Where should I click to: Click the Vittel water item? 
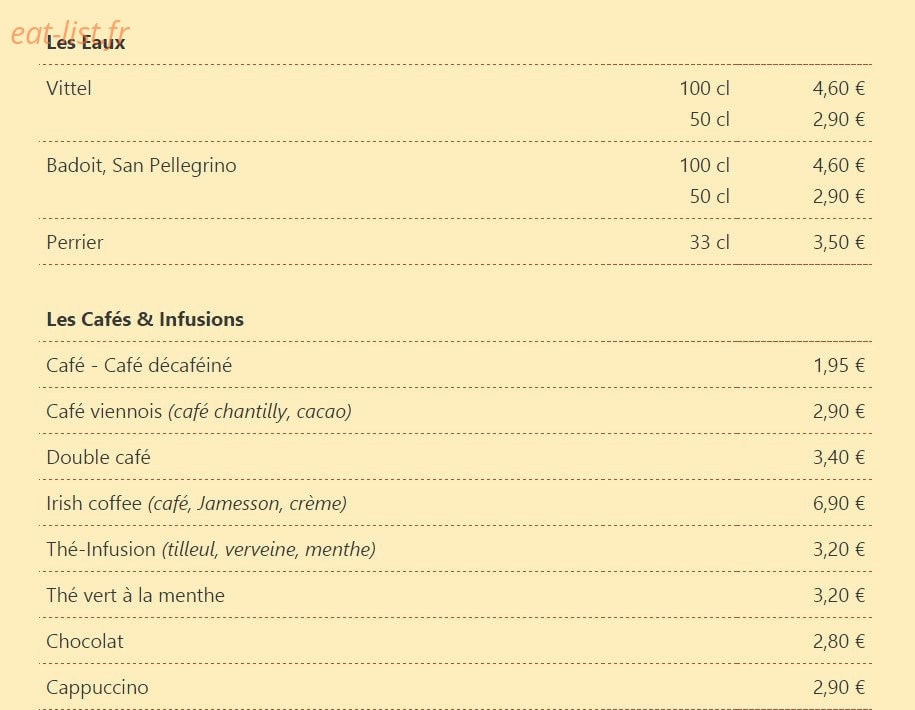[69, 88]
